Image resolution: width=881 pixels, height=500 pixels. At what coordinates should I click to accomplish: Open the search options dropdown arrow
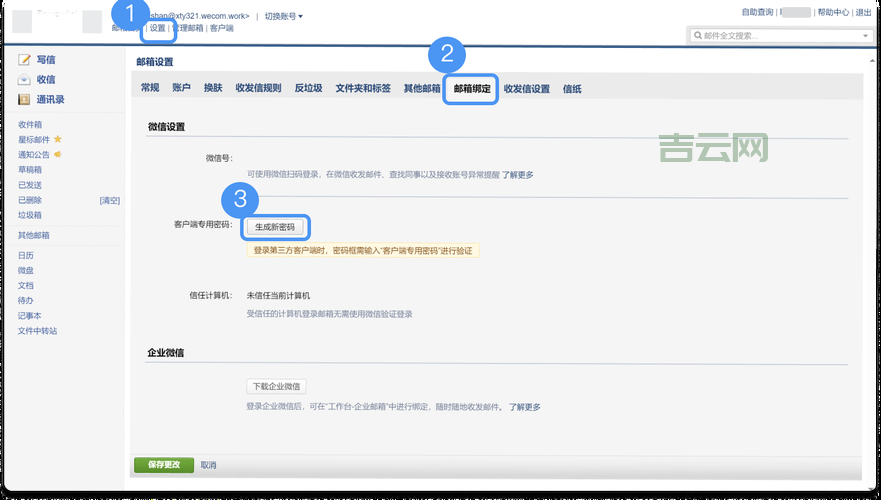(x=865, y=35)
